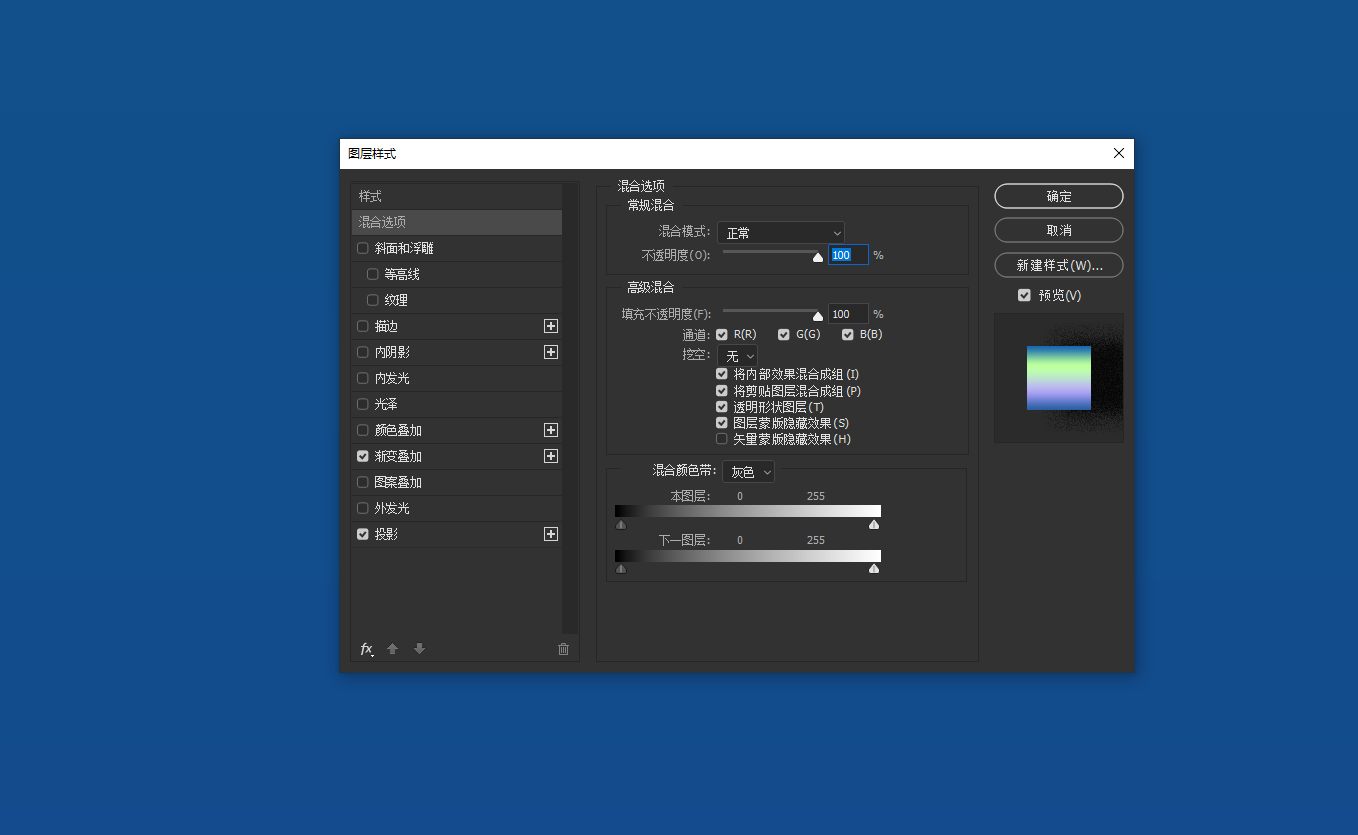The width and height of the screenshot is (1358, 835).
Task: Click the plus icon beside 颜色叠加
Action: (551, 430)
